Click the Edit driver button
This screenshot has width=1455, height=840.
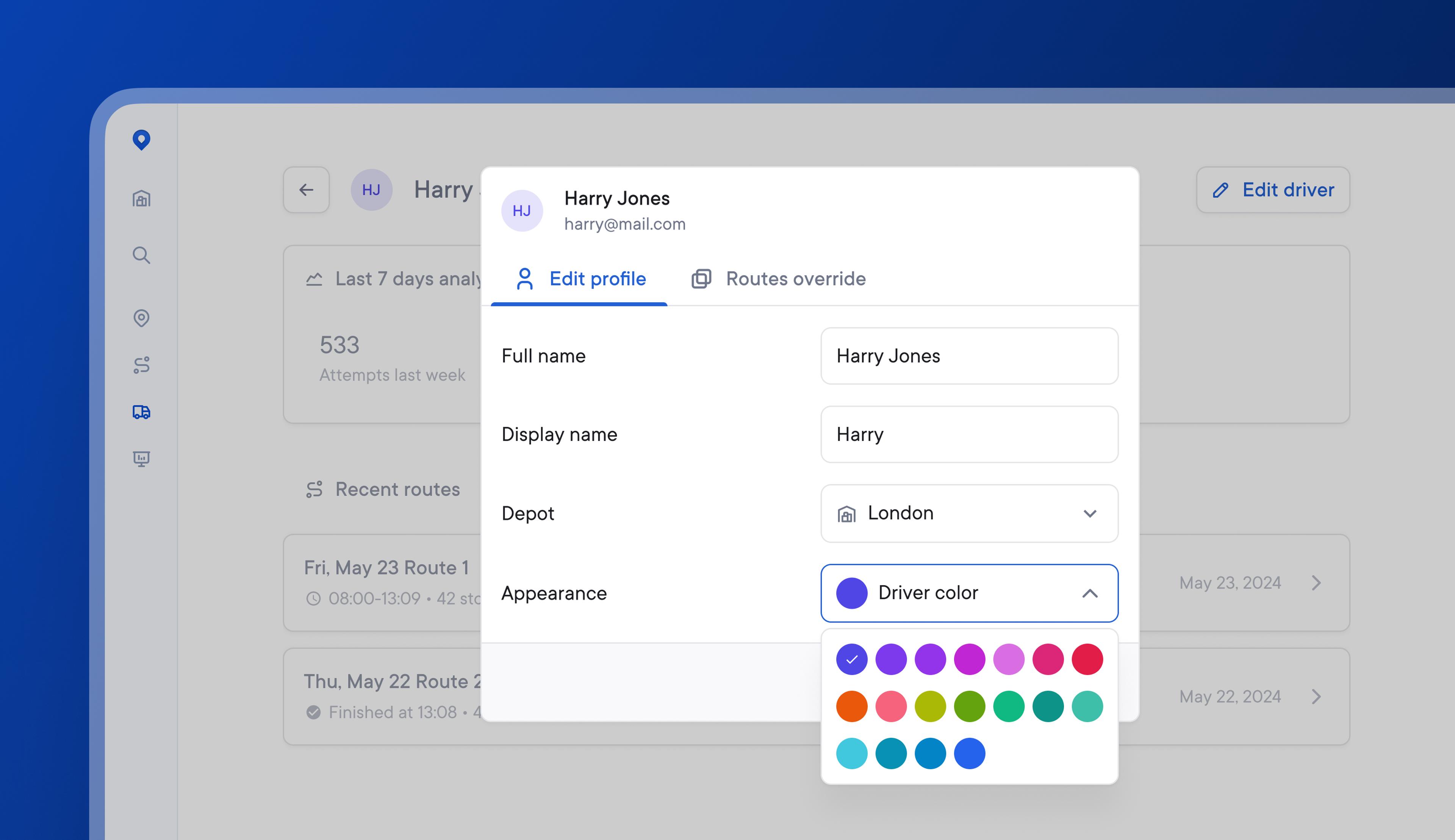(1273, 190)
